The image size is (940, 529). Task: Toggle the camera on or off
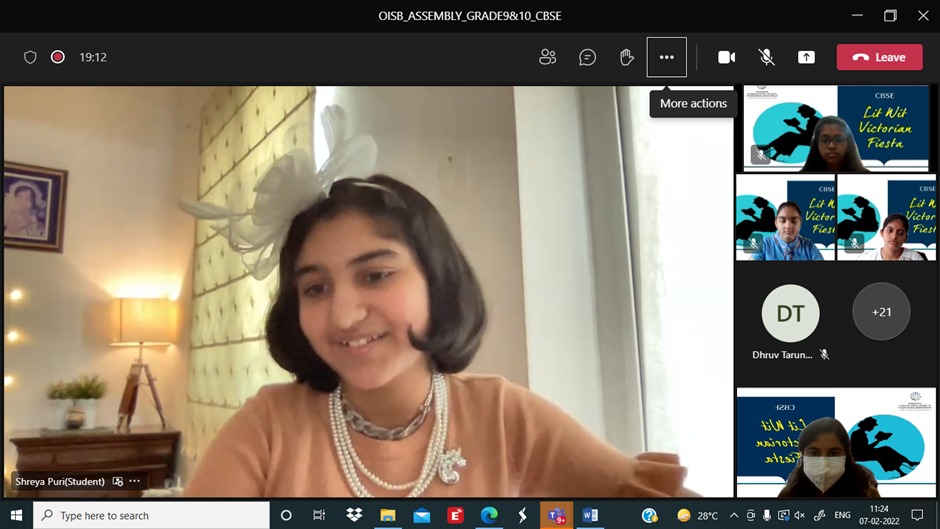coord(727,57)
